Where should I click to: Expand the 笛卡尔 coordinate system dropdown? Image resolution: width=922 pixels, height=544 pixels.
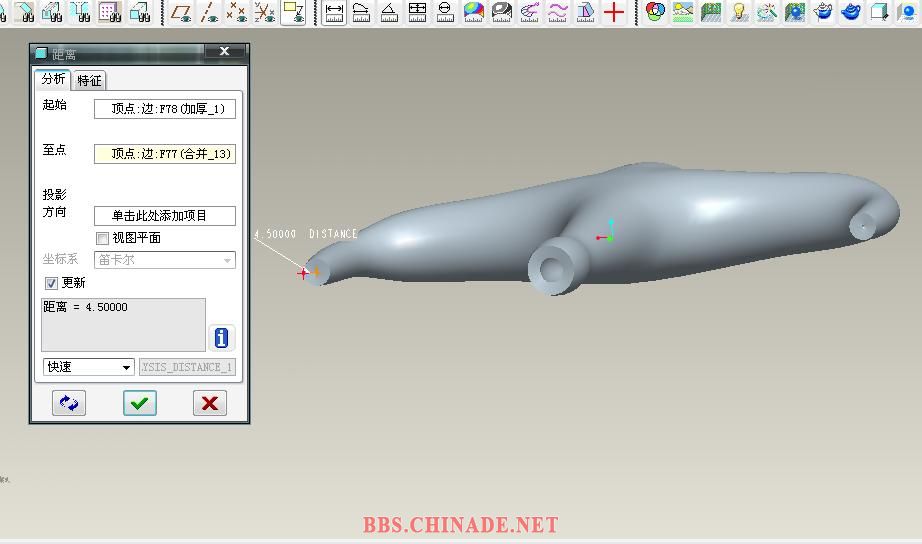coord(165,260)
